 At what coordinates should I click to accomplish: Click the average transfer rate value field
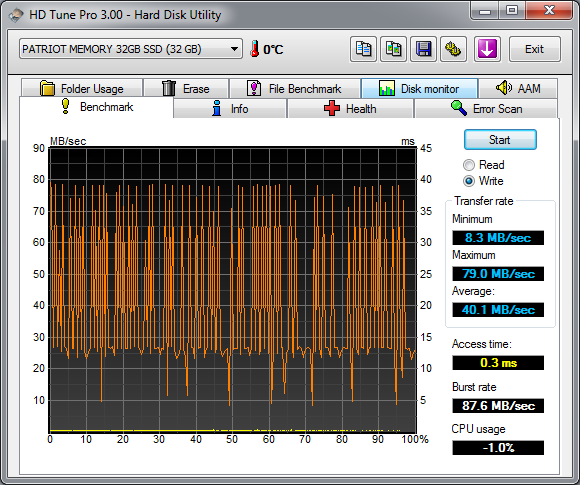(498, 310)
